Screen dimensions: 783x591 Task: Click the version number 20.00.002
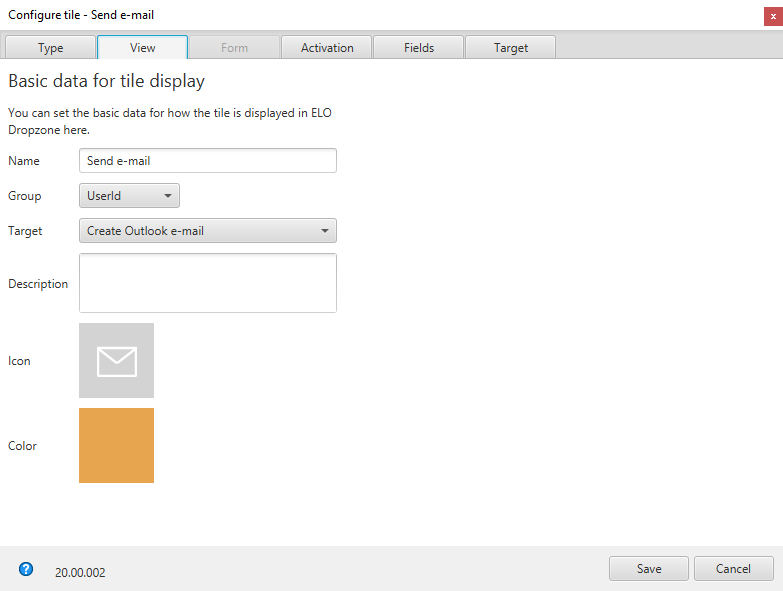pyautogui.click(x=80, y=573)
